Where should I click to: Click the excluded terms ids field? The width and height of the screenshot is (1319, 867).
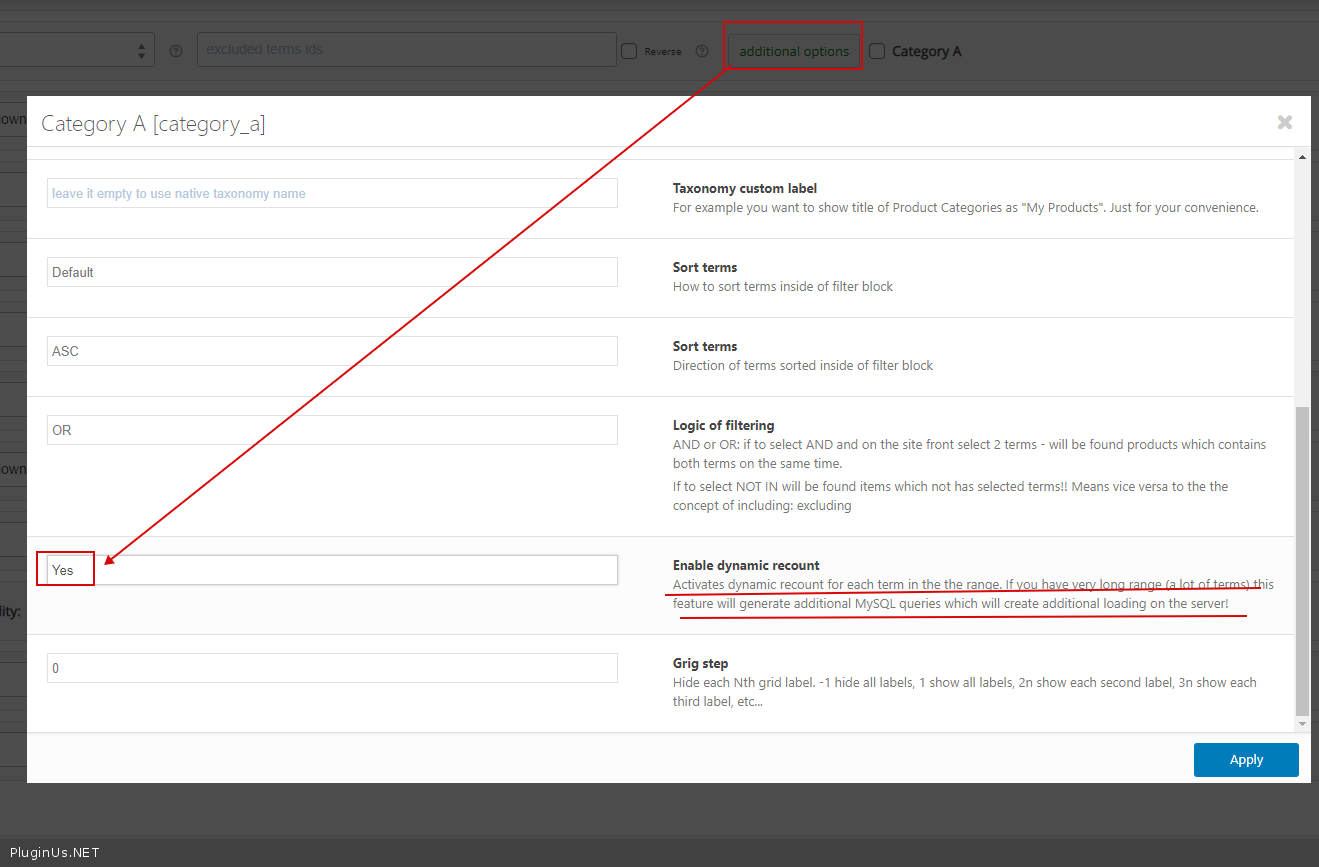(406, 50)
